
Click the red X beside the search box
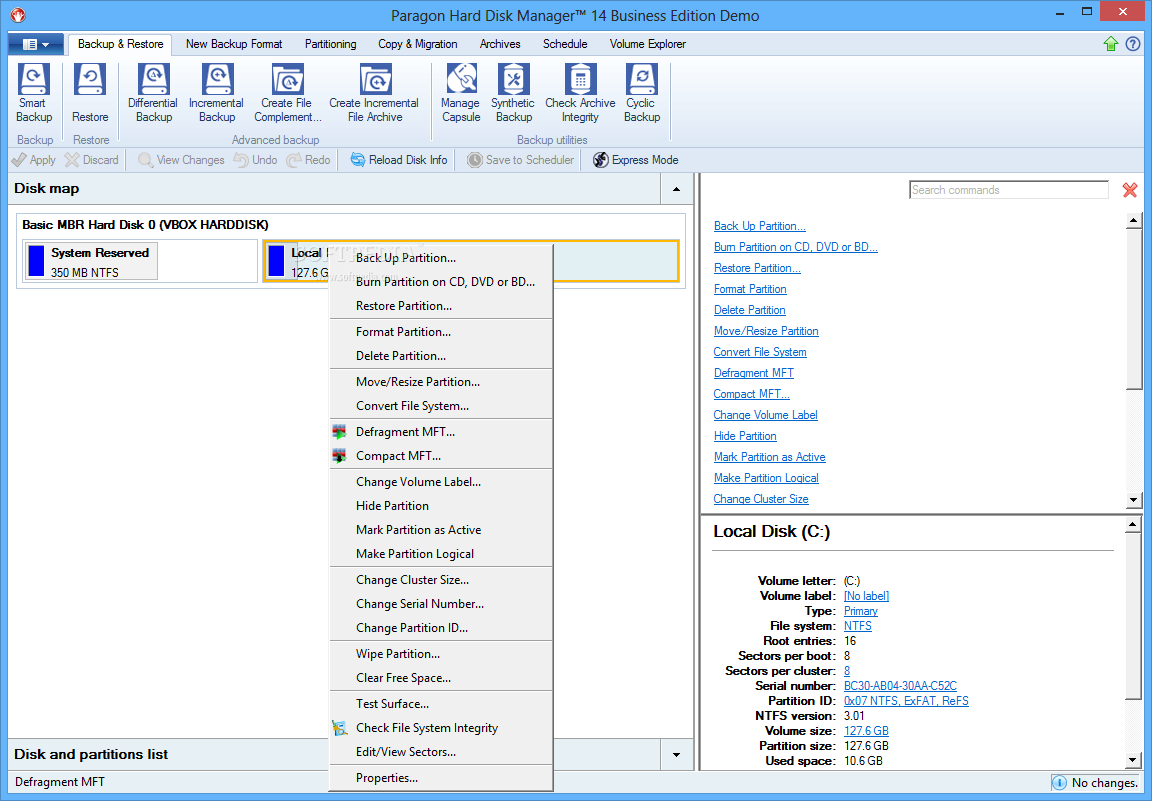pos(1130,190)
